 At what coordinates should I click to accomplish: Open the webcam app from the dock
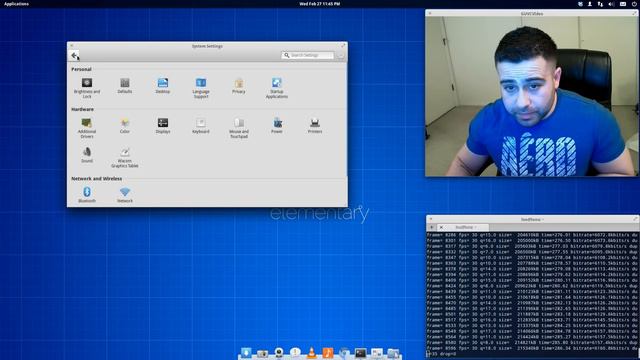(279, 352)
